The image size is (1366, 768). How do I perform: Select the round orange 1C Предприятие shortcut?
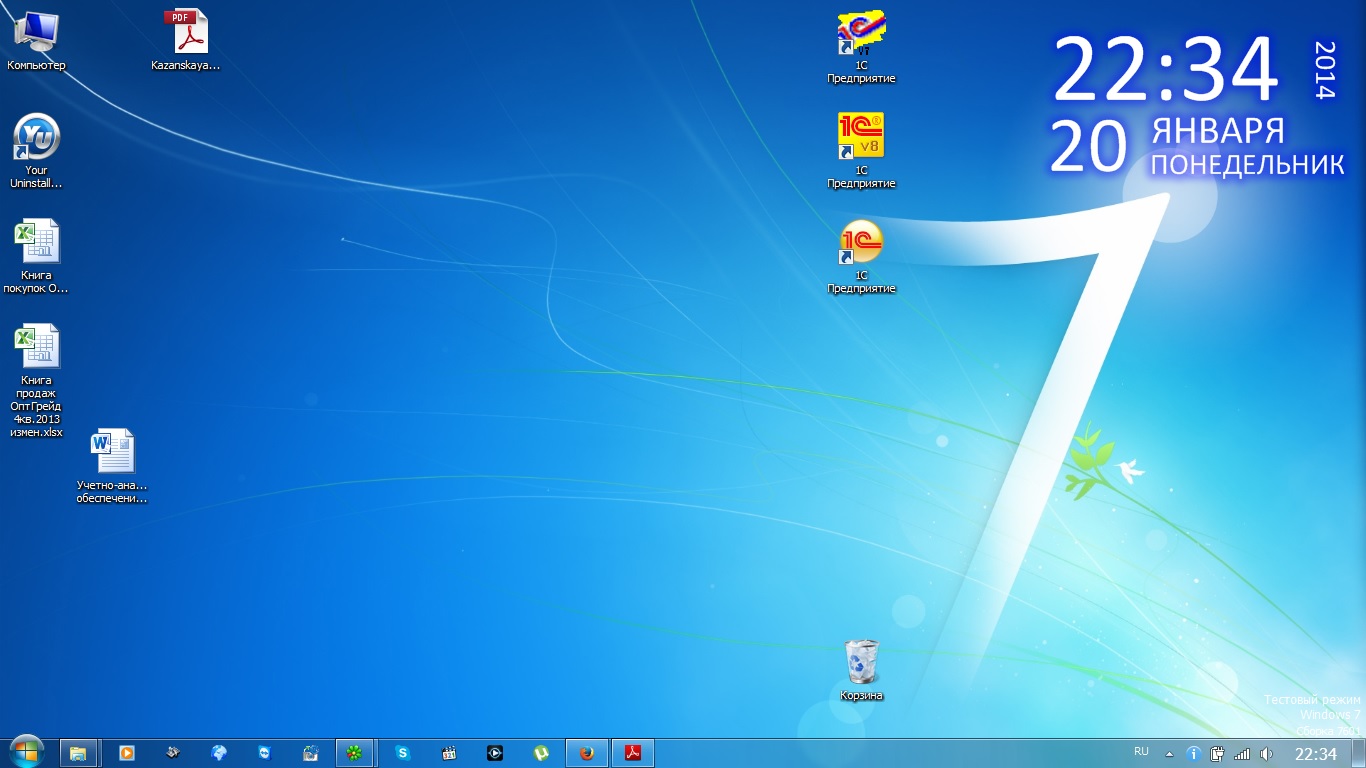861,256
